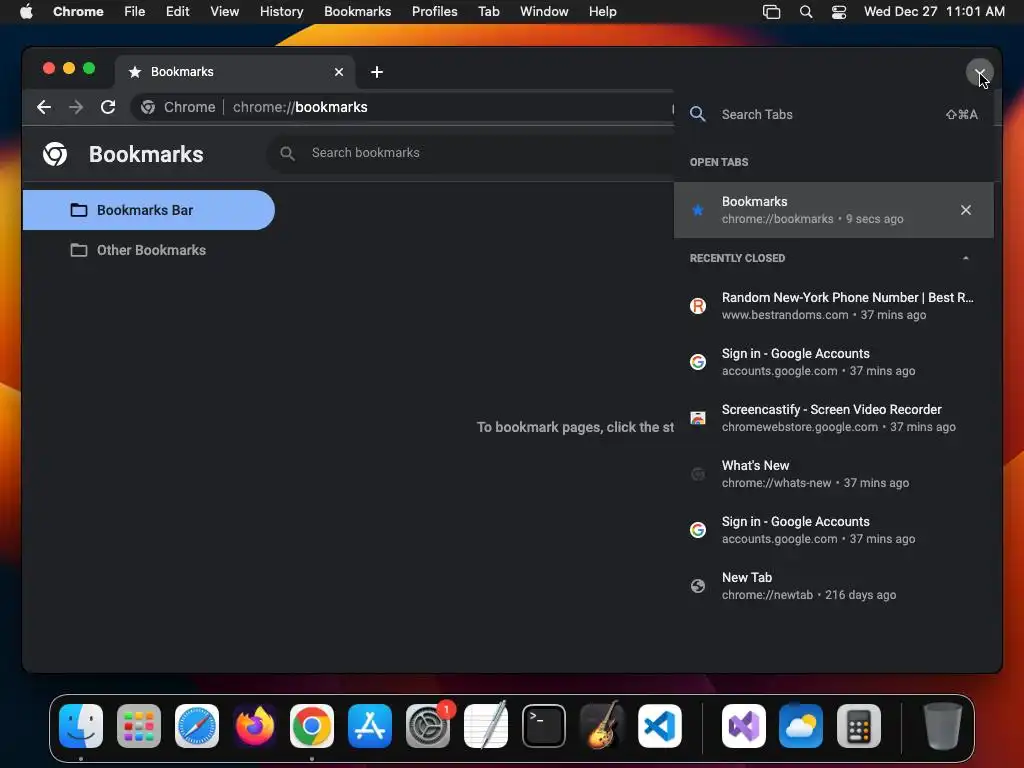Viewport: 1024px width, 768px height.
Task: Click the Search bookmarks field
Action: click(x=470, y=153)
